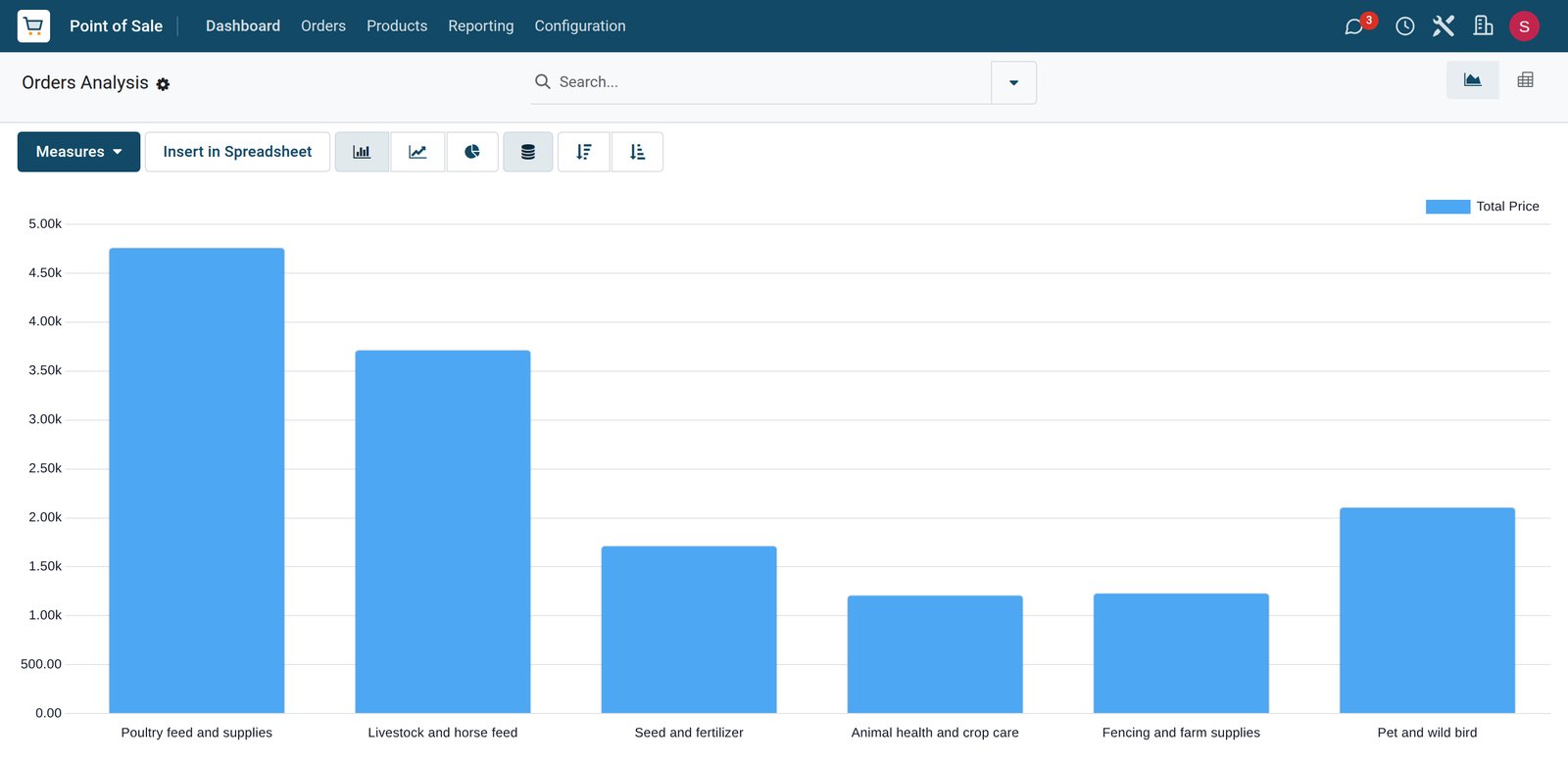Switch to graph view
Image resolution: width=1568 pixels, height=761 pixels.
tap(1472, 80)
